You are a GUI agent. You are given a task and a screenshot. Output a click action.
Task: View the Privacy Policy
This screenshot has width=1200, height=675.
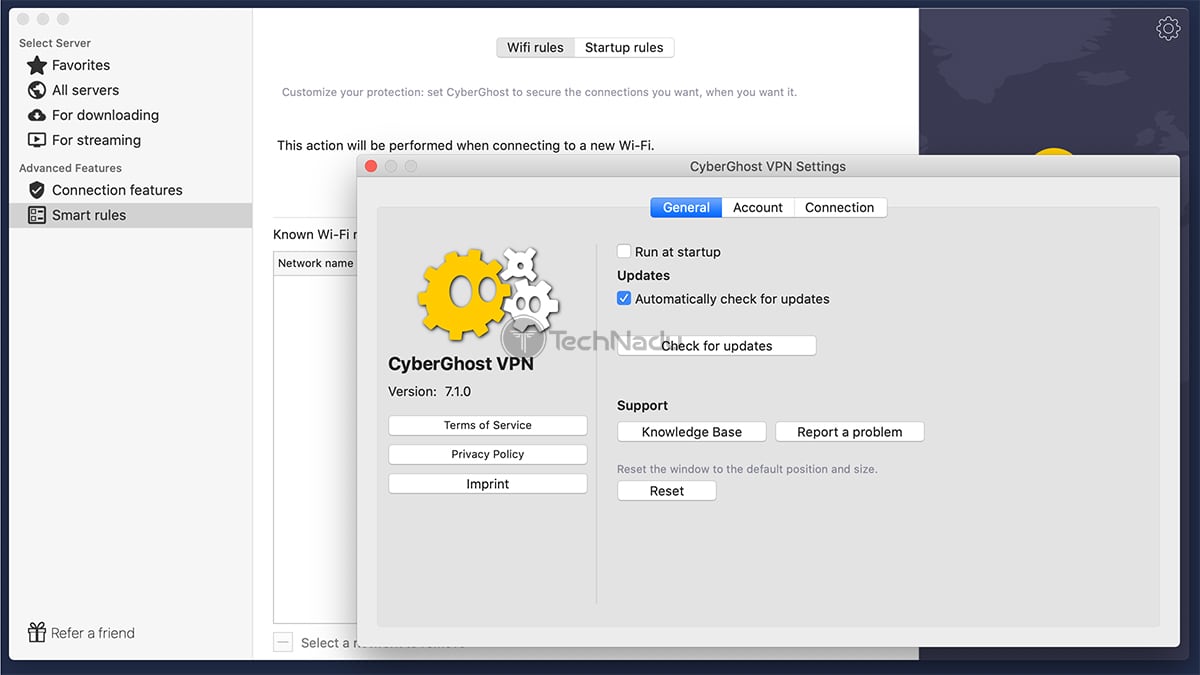488,454
